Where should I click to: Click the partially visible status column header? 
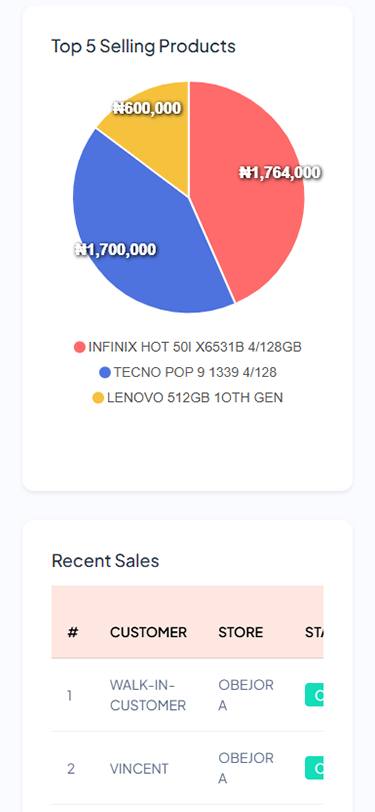click(x=314, y=632)
